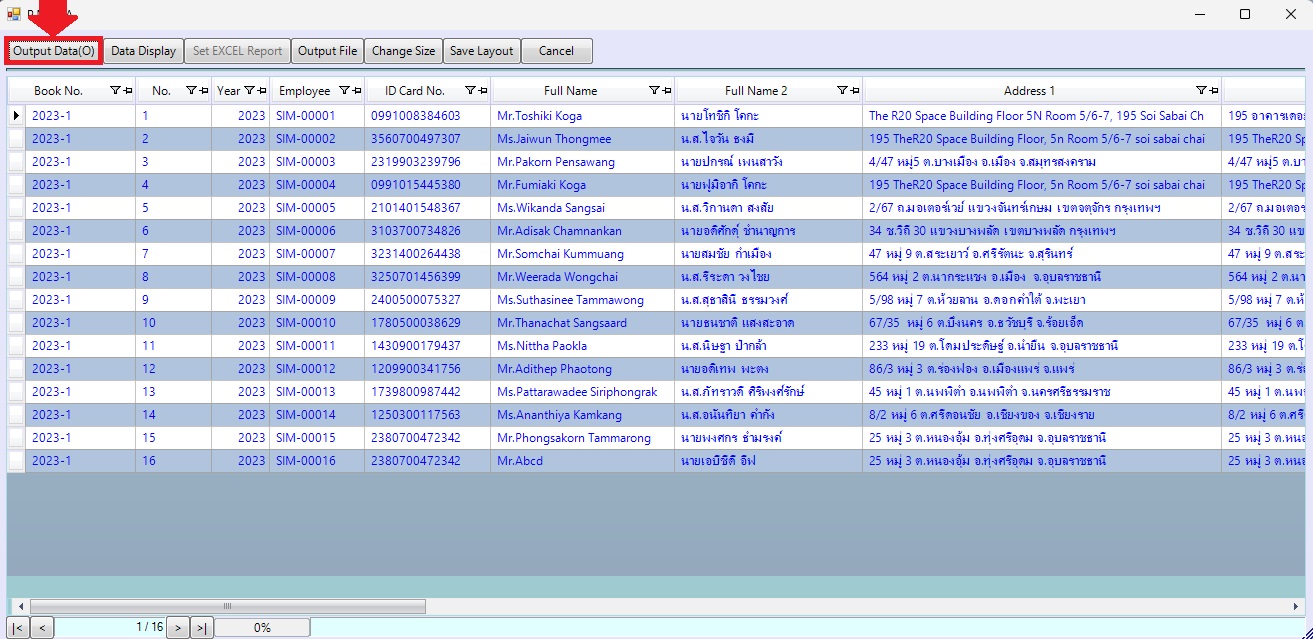
Task: Click the filter icon in Book No. column
Action: point(115,91)
